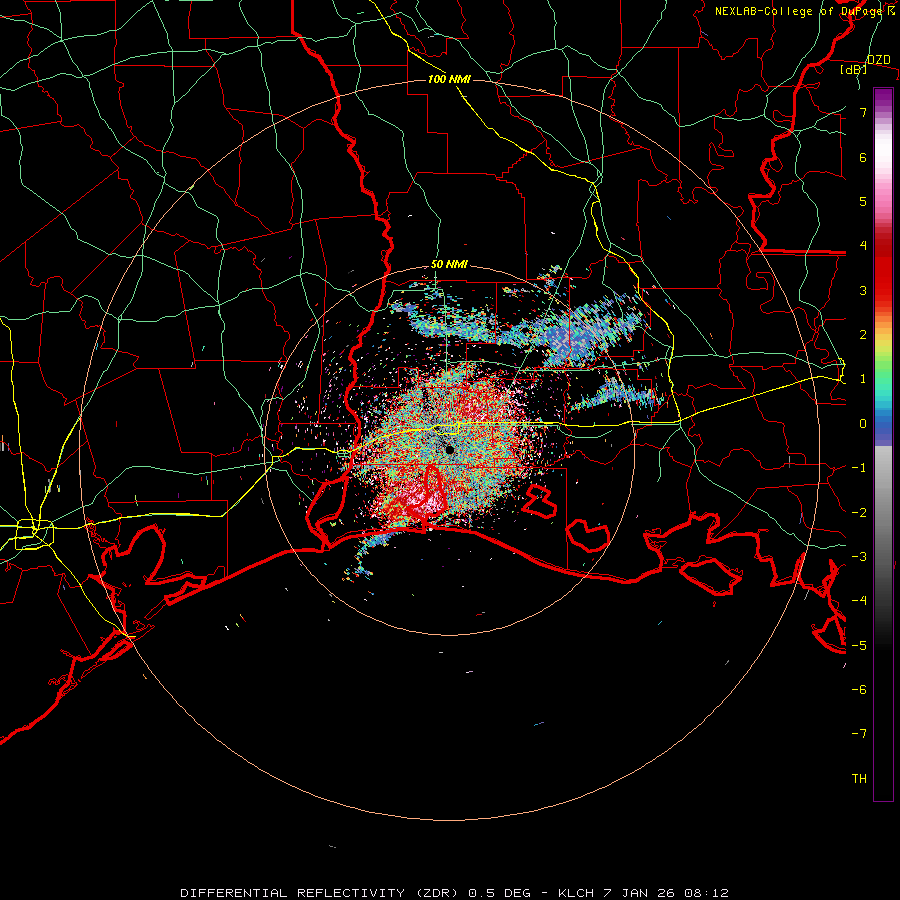
Task: Click the color scale value 4
Action: tap(863, 246)
